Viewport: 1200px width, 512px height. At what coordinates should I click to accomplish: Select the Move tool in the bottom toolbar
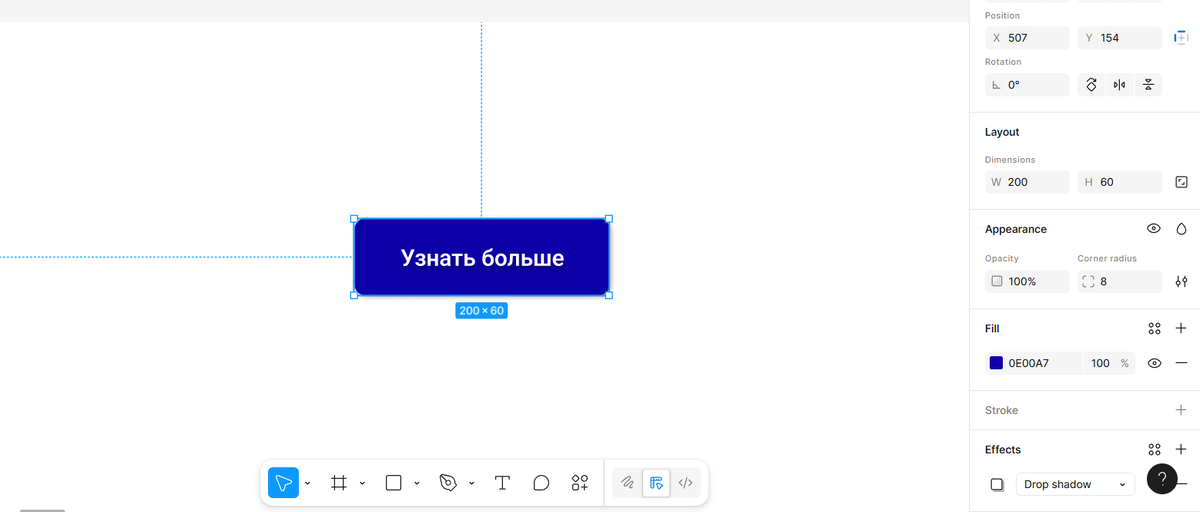(x=283, y=483)
